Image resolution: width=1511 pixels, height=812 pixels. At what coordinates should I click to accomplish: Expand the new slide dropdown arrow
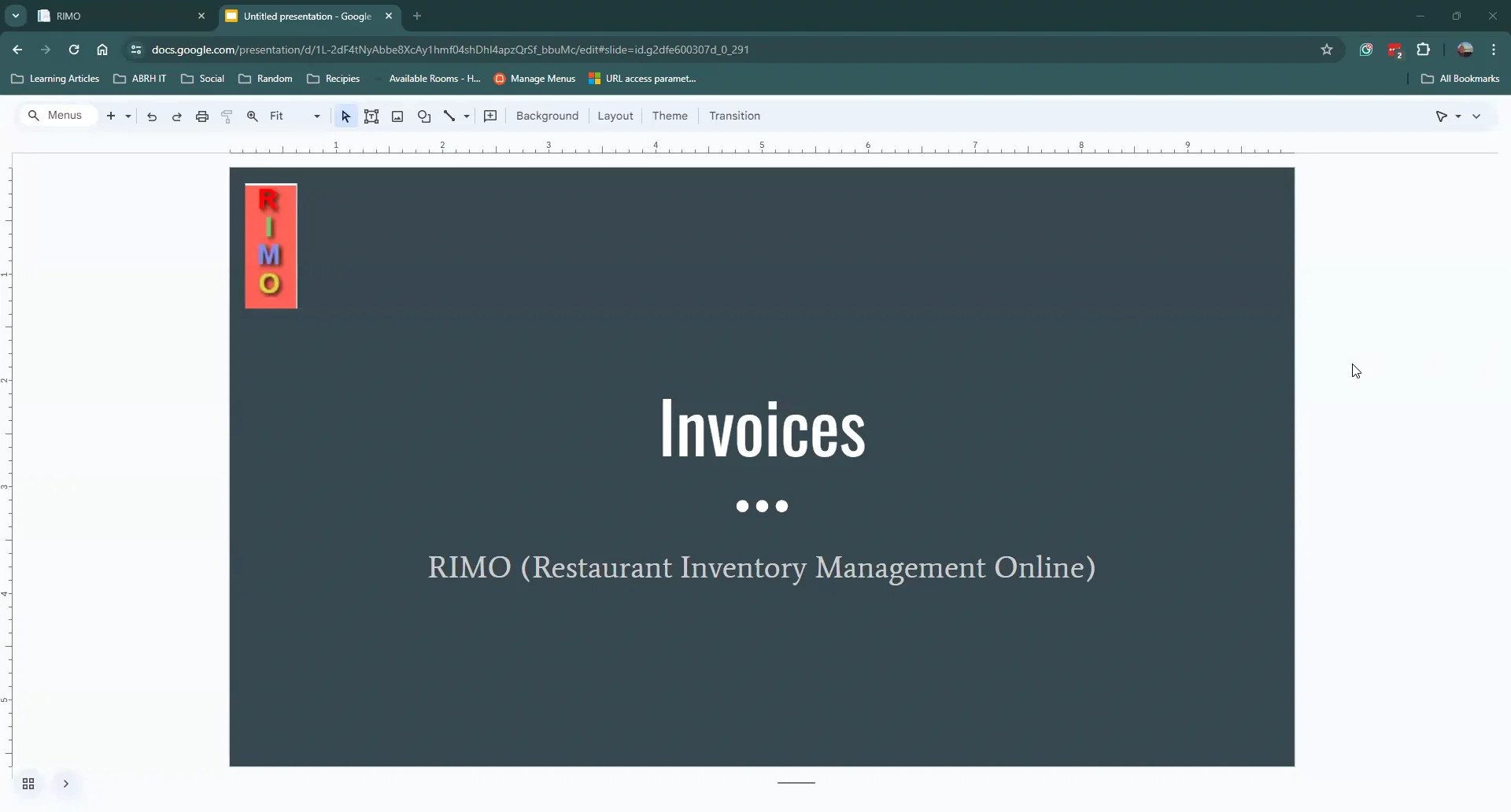pyautogui.click(x=127, y=116)
